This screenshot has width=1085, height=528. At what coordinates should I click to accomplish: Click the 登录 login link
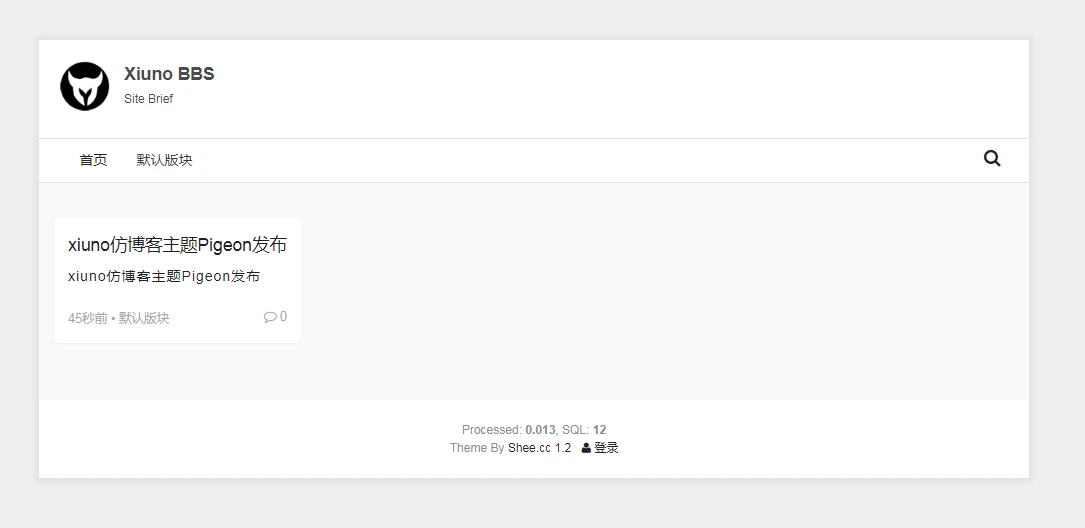click(606, 448)
